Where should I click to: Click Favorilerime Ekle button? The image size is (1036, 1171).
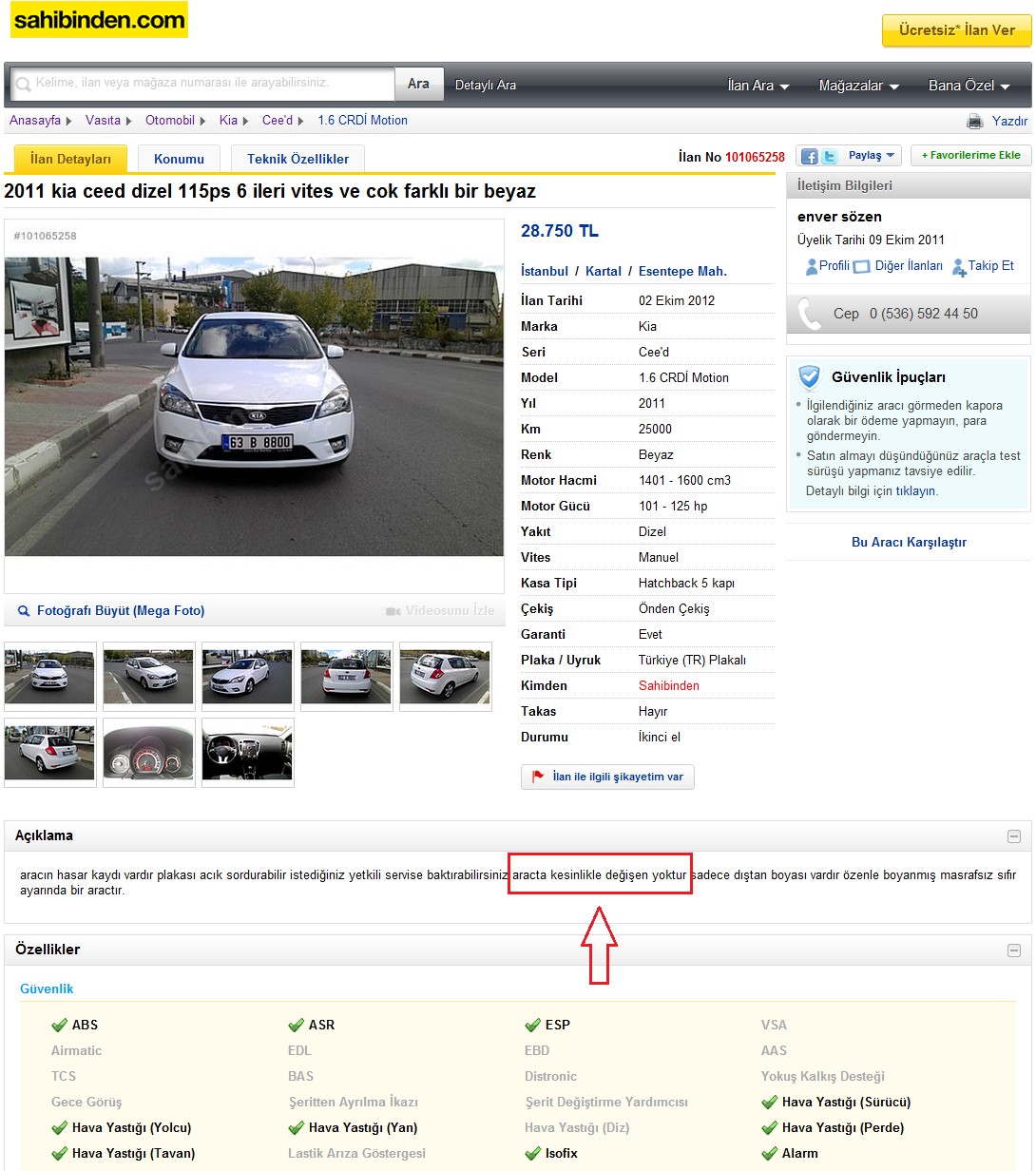970,156
